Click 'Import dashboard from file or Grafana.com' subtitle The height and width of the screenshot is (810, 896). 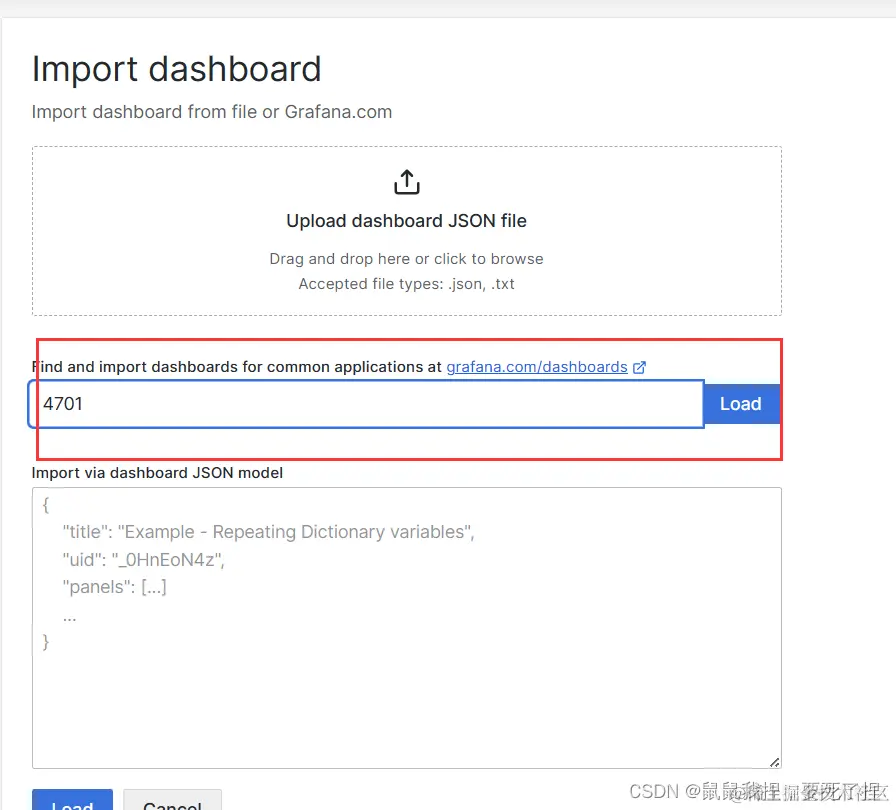click(212, 112)
